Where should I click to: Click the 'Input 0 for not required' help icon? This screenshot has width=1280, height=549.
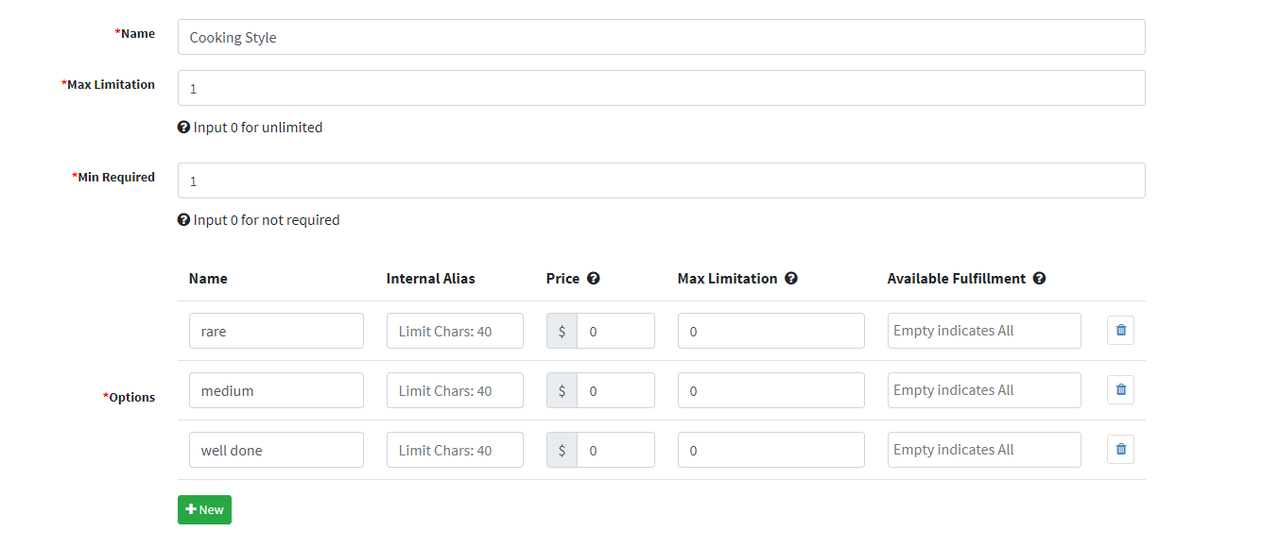click(184, 220)
